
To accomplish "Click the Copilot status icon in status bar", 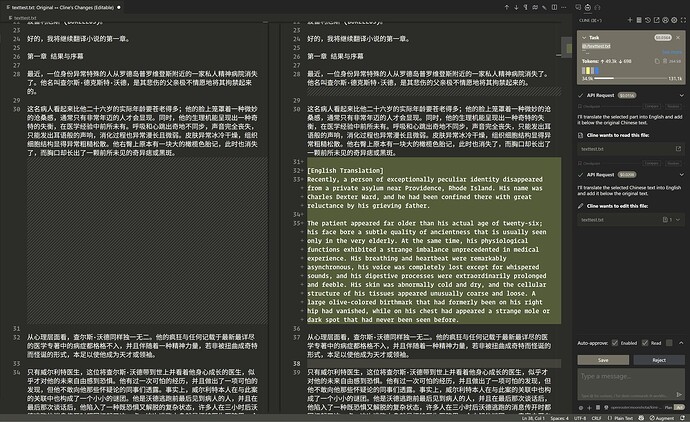I will tap(641, 418).
